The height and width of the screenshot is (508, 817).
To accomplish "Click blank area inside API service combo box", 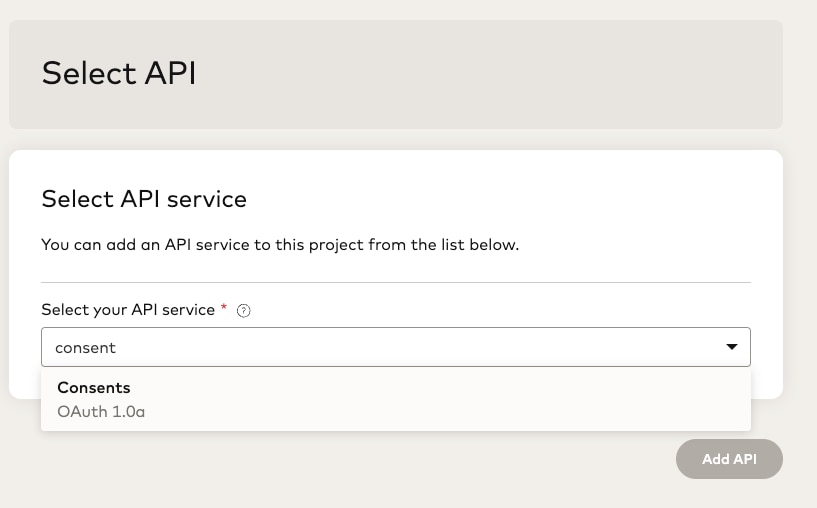I will tap(450, 347).
